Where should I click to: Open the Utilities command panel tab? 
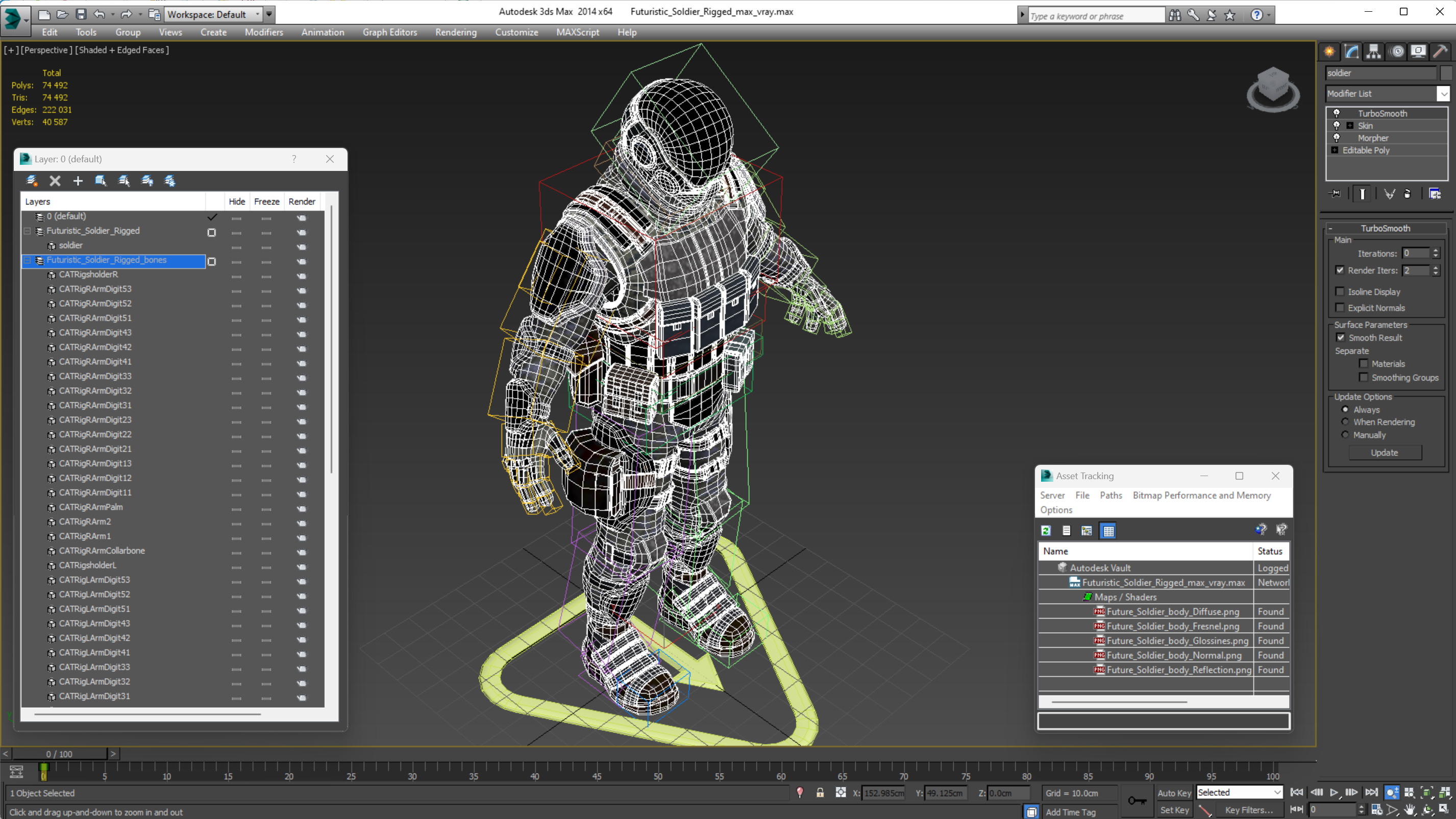point(1440,52)
